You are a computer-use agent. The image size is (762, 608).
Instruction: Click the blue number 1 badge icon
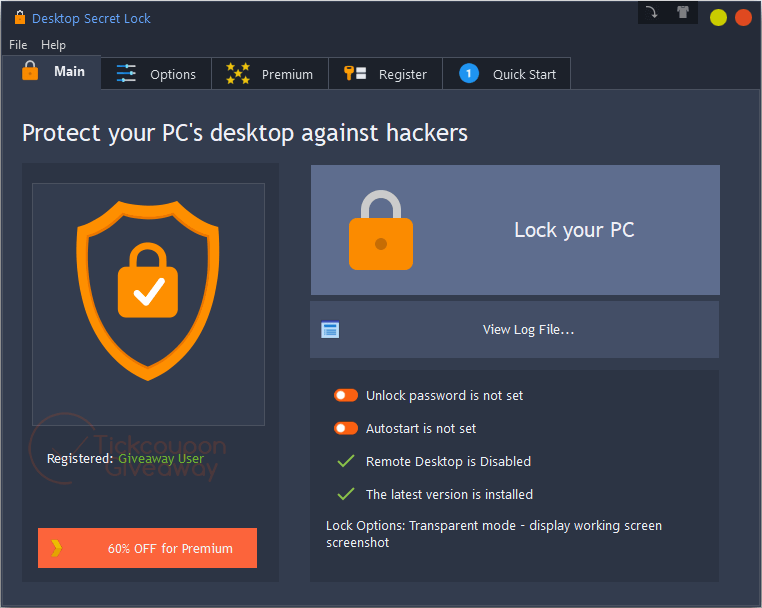click(469, 73)
